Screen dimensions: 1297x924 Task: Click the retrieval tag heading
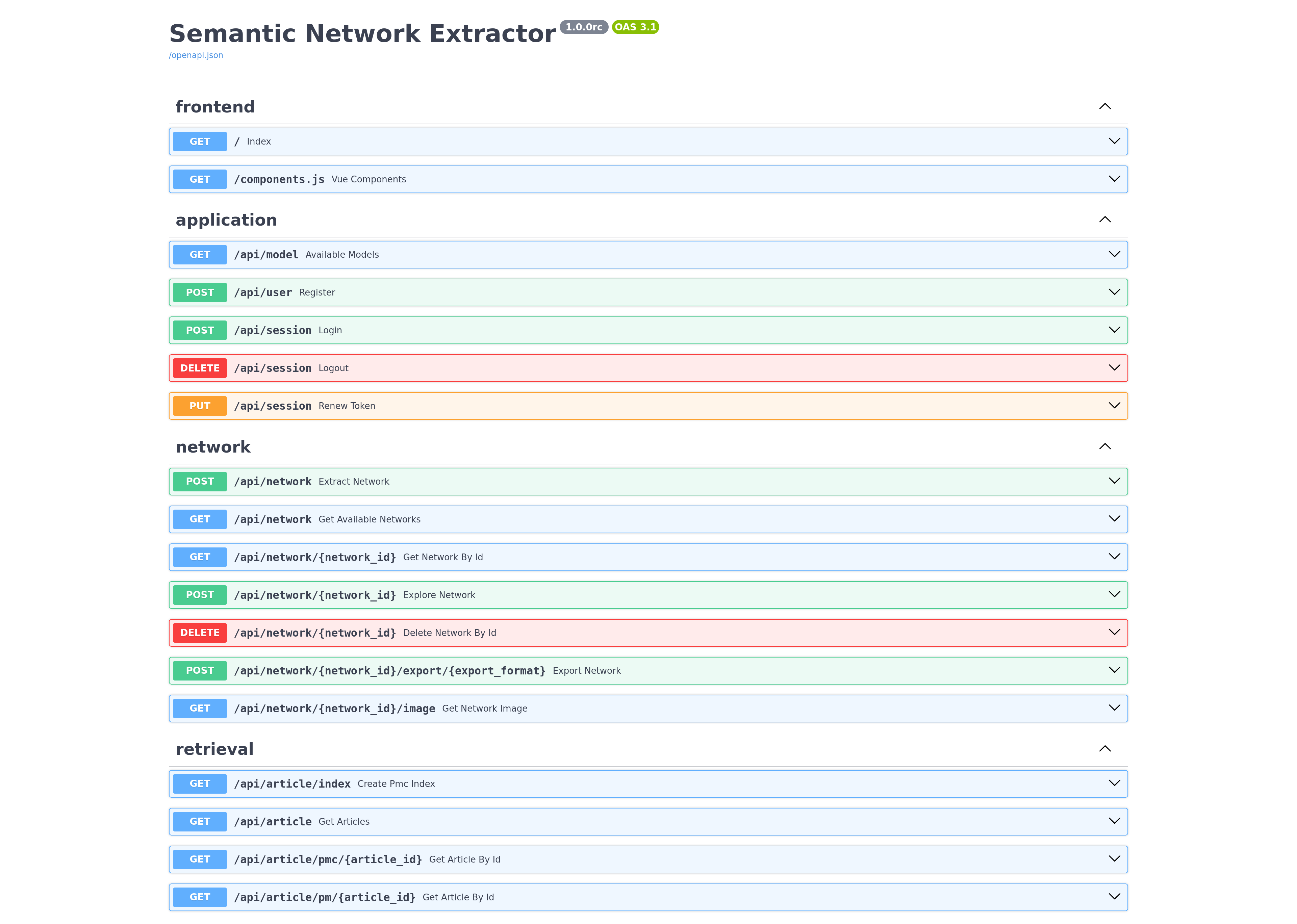[214, 749]
